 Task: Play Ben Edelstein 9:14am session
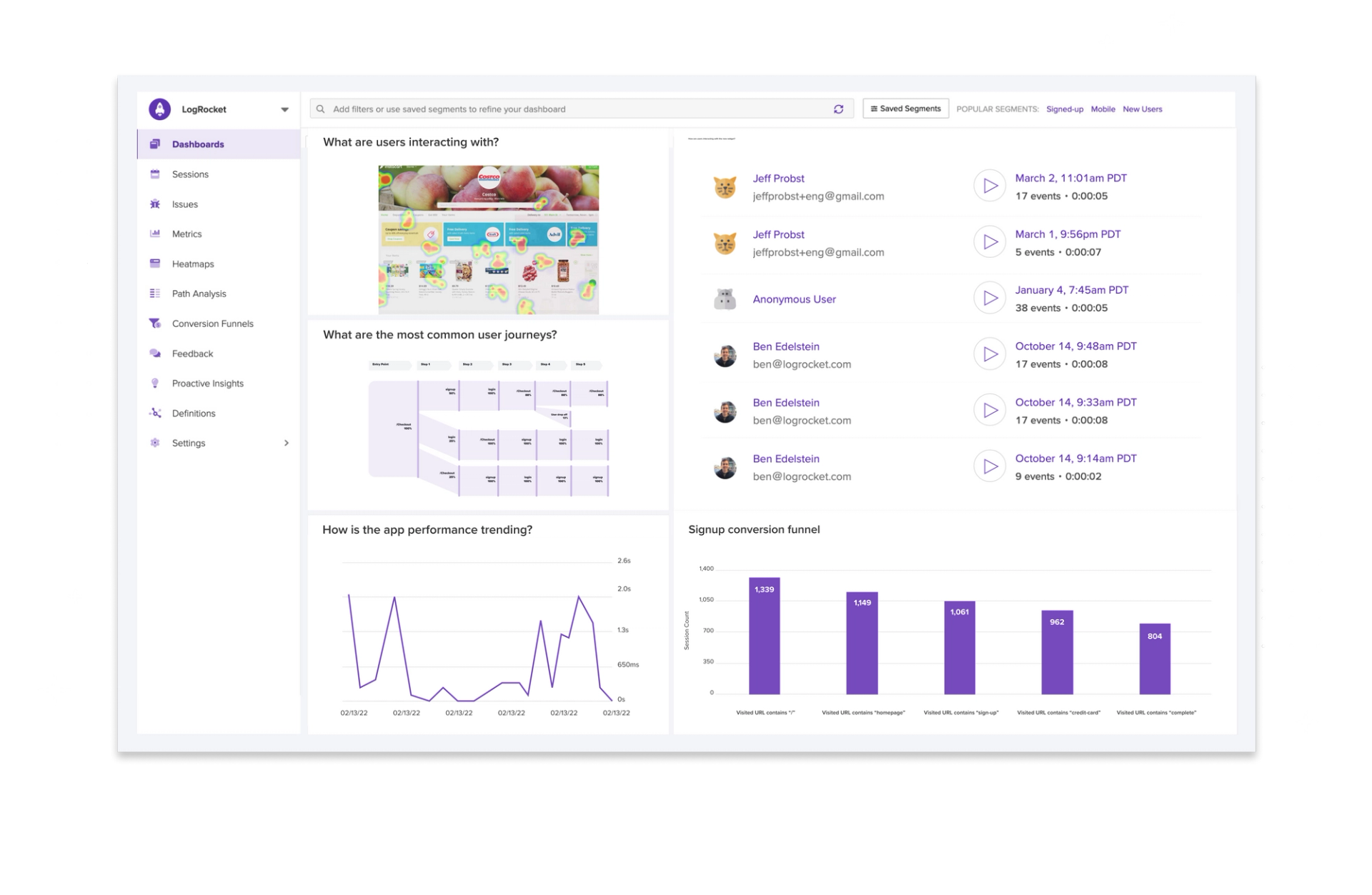click(990, 467)
